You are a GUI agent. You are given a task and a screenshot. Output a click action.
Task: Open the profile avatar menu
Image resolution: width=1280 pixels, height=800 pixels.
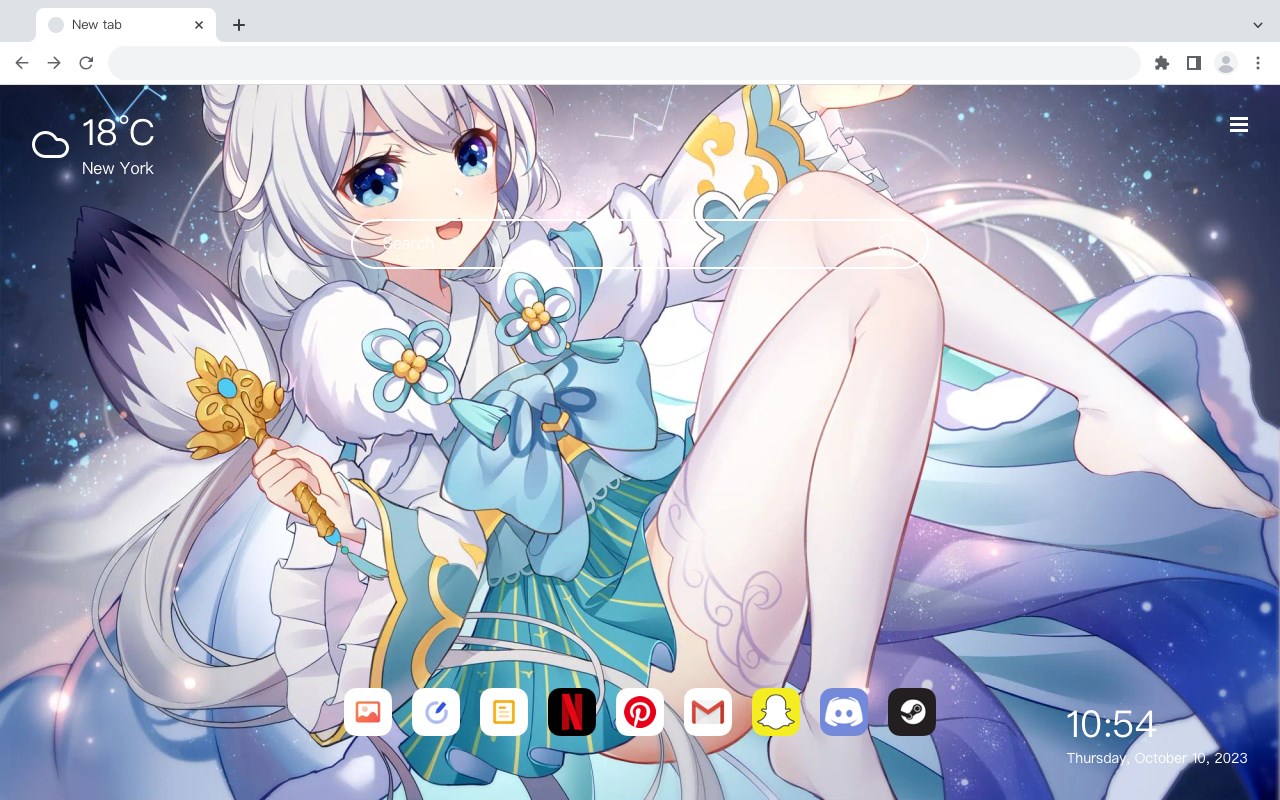click(1225, 63)
